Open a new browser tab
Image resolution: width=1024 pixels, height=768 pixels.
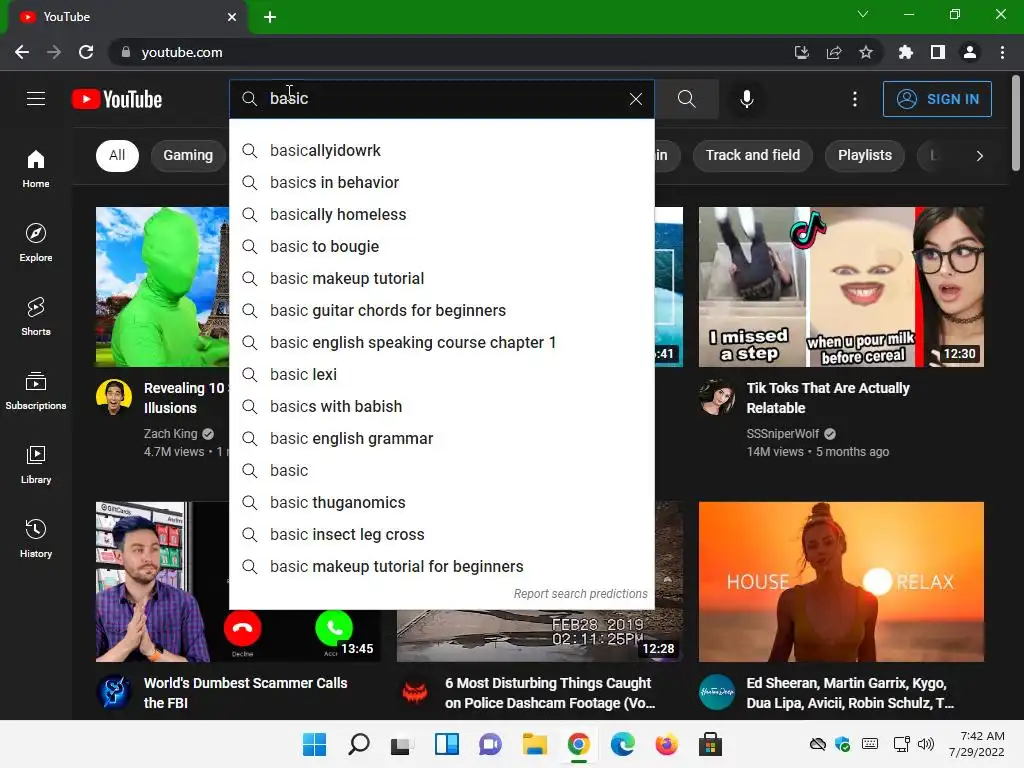[x=270, y=17]
